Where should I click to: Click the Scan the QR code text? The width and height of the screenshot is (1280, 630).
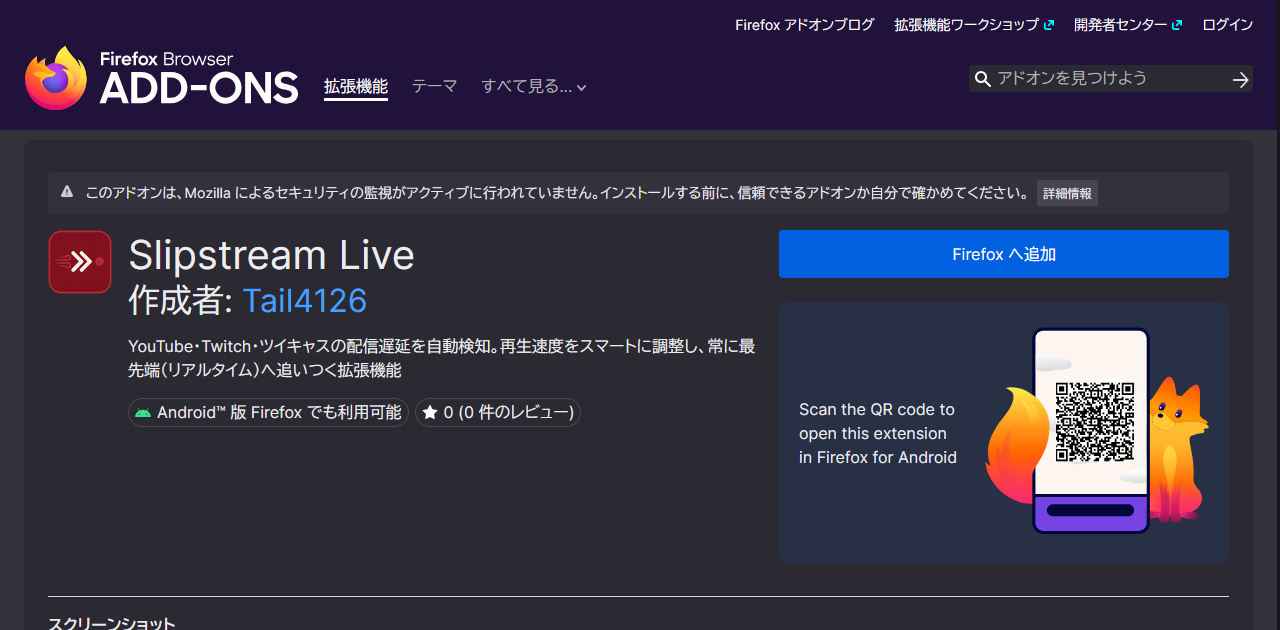pyautogui.click(x=878, y=433)
